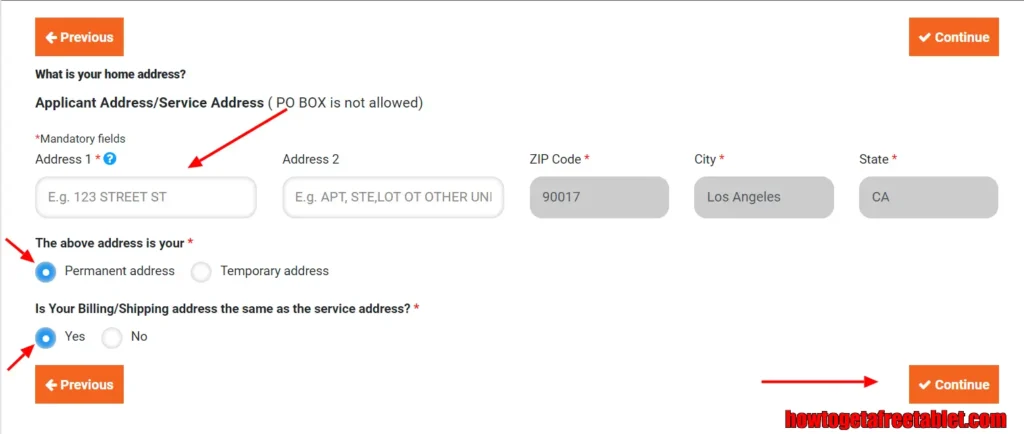Focus the Address 2 input field

click(393, 196)
